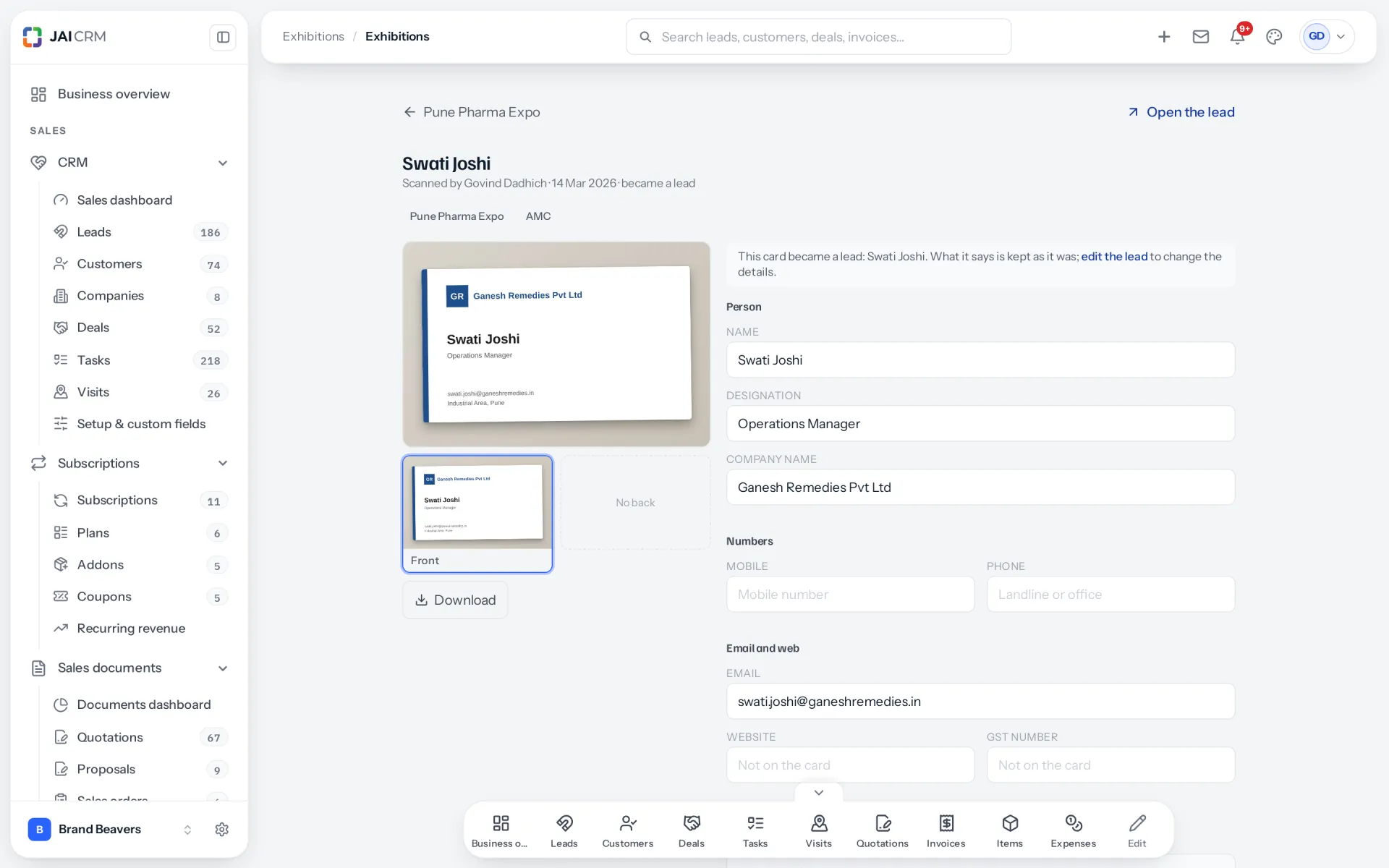Viewport: 1389px width, 868px height.
Task: Toggle the sidebar collapse icon
Action: click(x=223, y=37)
